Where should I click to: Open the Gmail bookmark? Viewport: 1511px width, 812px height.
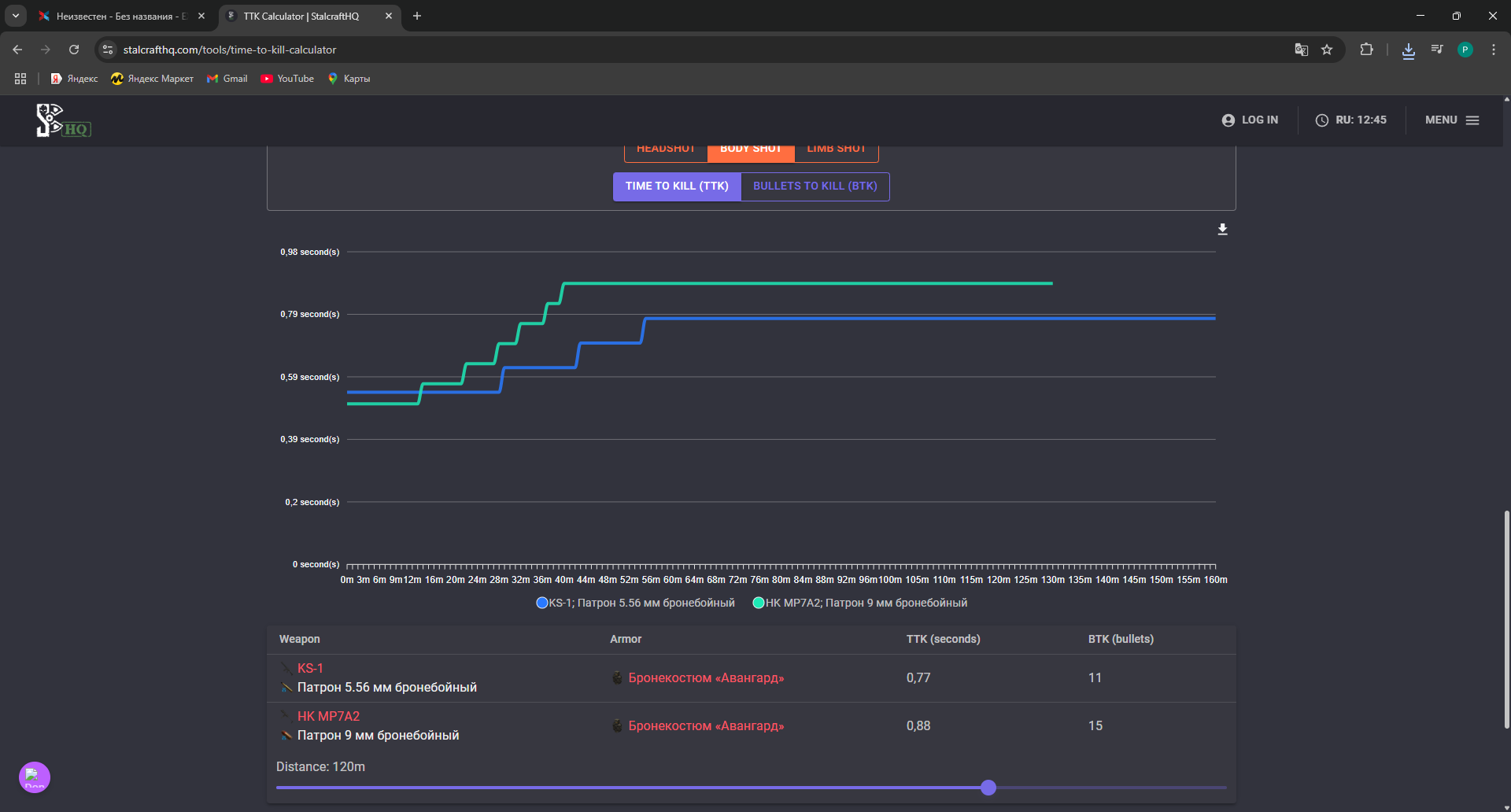click(x=227, y=79)
